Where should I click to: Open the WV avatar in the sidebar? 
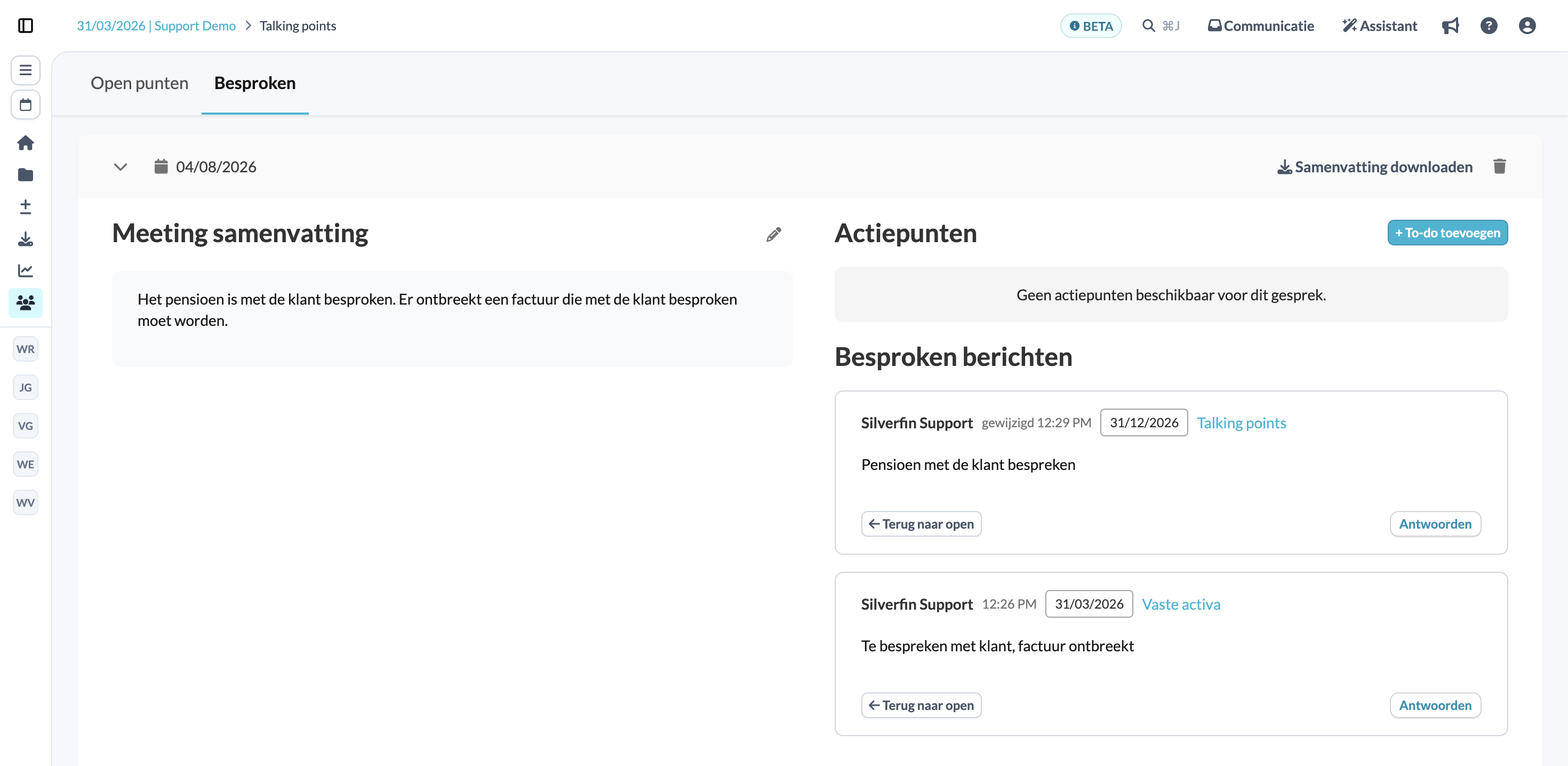click(26, 502)
